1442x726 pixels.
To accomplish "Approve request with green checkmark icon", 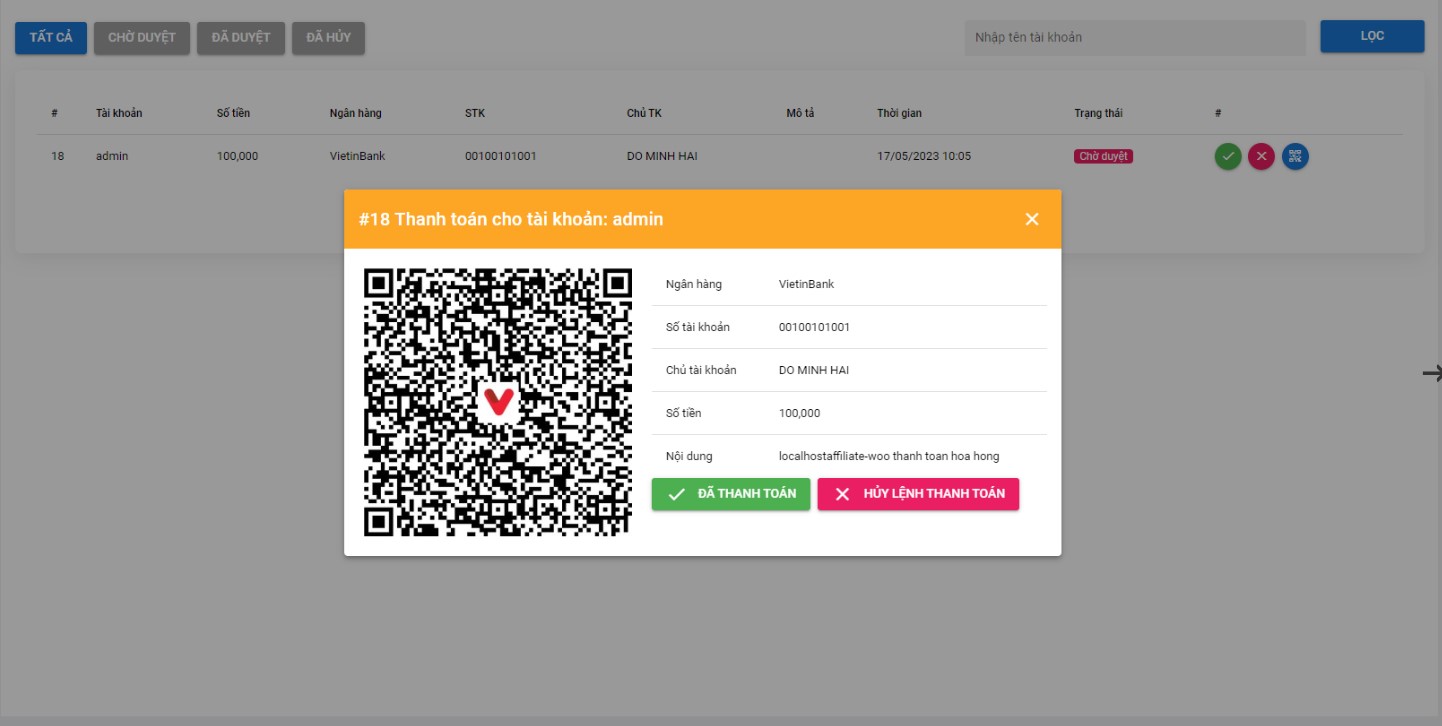I will coord(1228,156).
